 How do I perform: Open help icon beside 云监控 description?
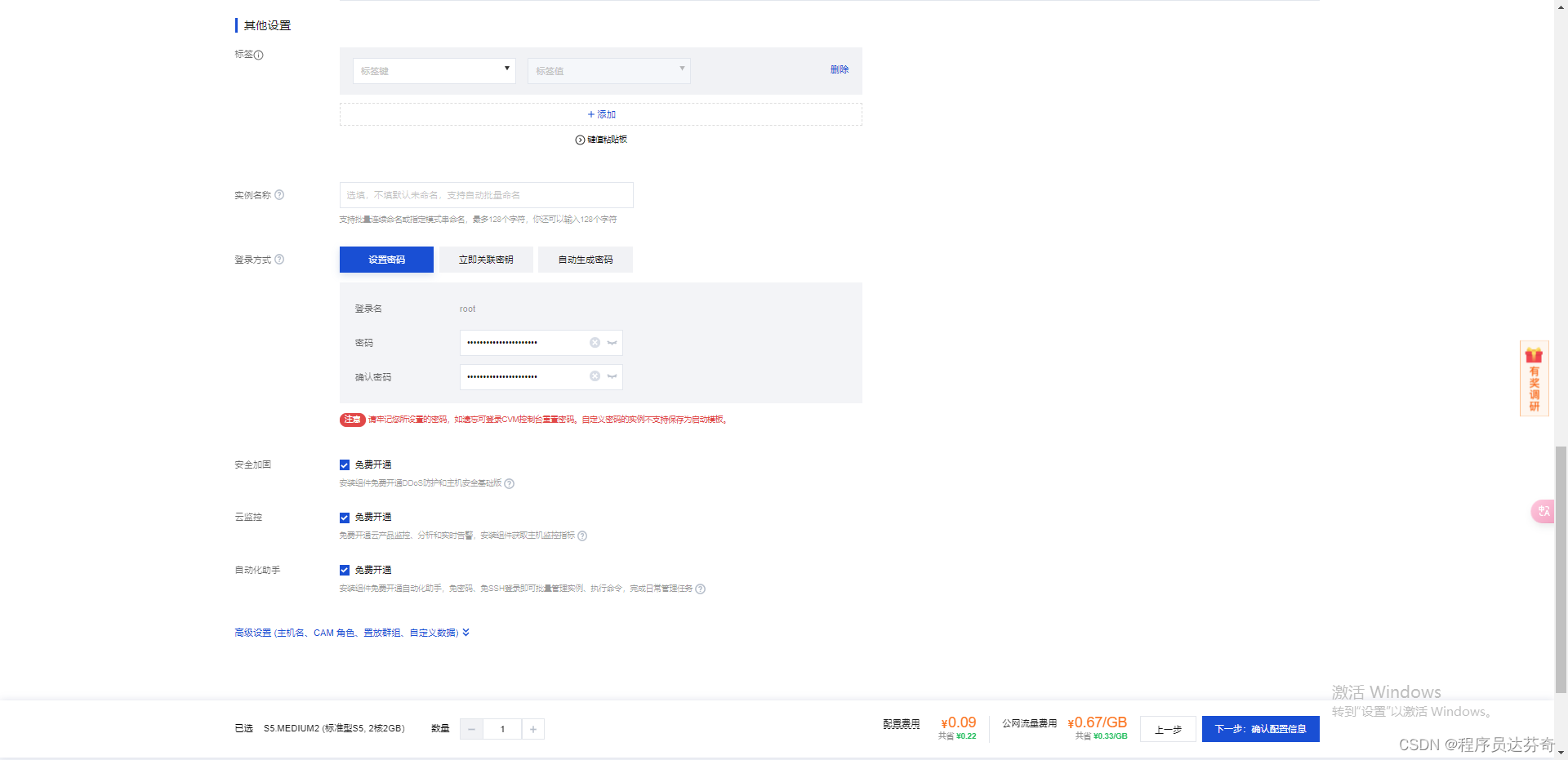[582, 536]
